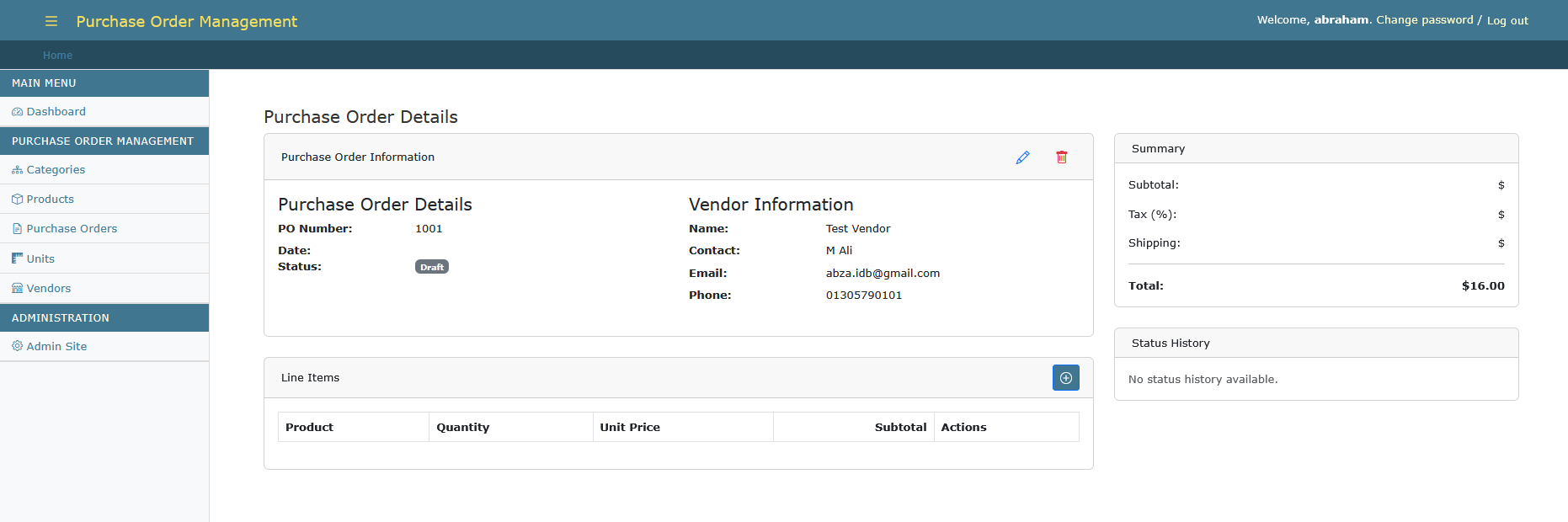Click the Dashboard speedometer icon
1568x522 pixels.
click(17, 112)
